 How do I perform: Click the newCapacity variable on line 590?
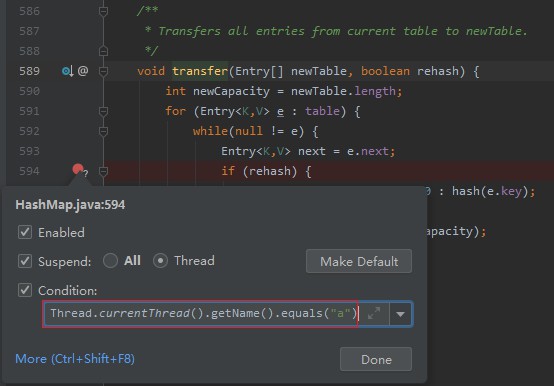pos(231,91)
